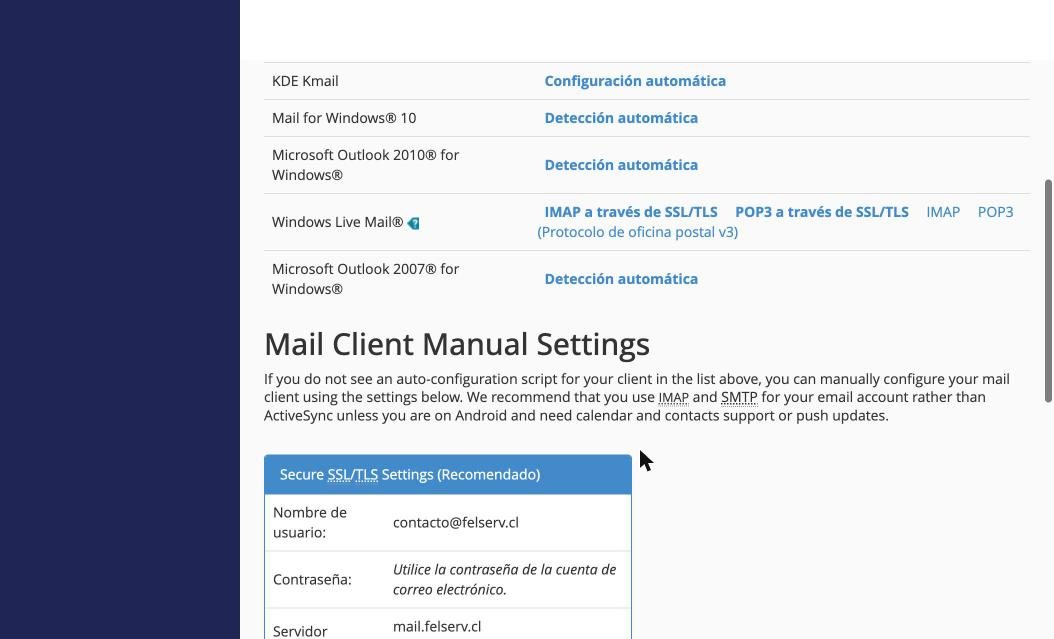Click the 'Nombre de usuario:' label
The image size is (1054, 639).
[x=310, y=522]
